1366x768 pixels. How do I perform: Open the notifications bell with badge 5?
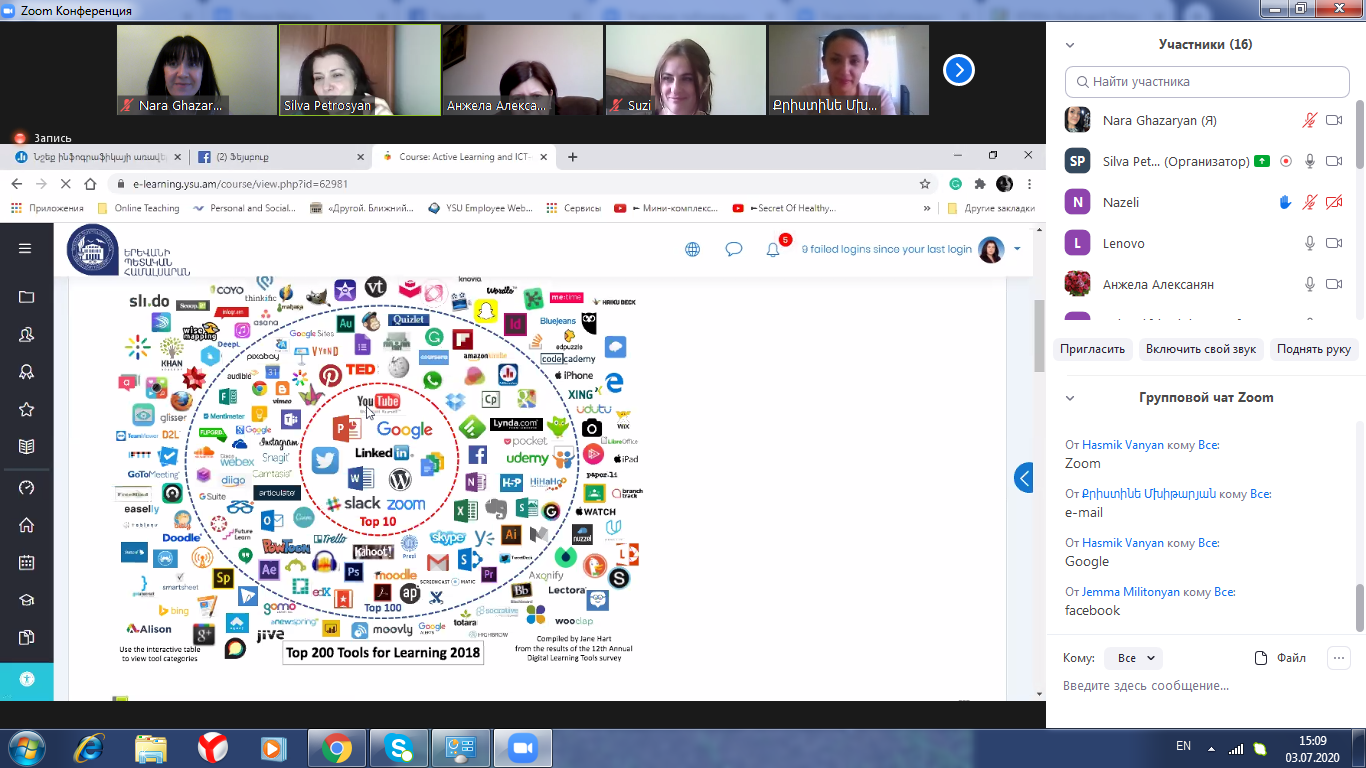[x=773, y=249]
